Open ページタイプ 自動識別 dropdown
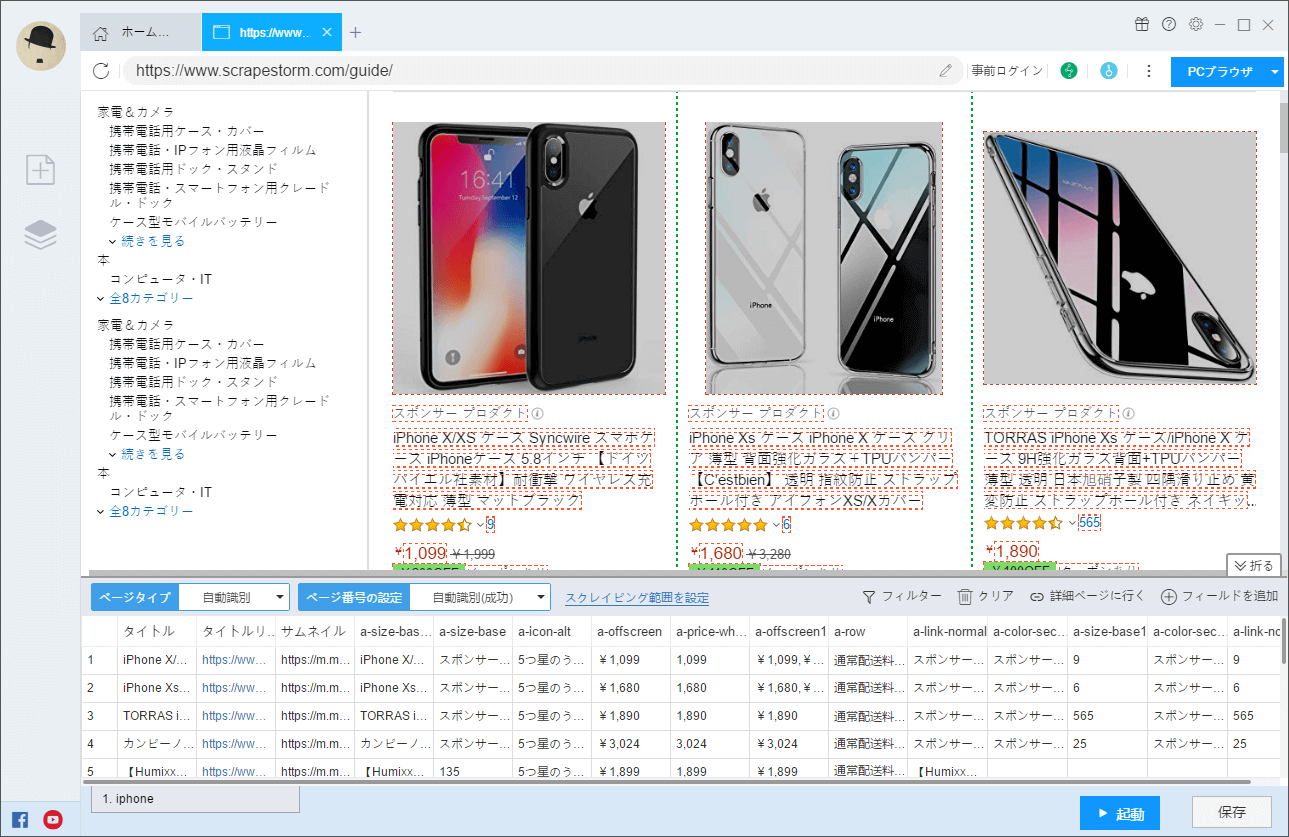Screen dimensions: 1289x837 (x=234, y=598)
